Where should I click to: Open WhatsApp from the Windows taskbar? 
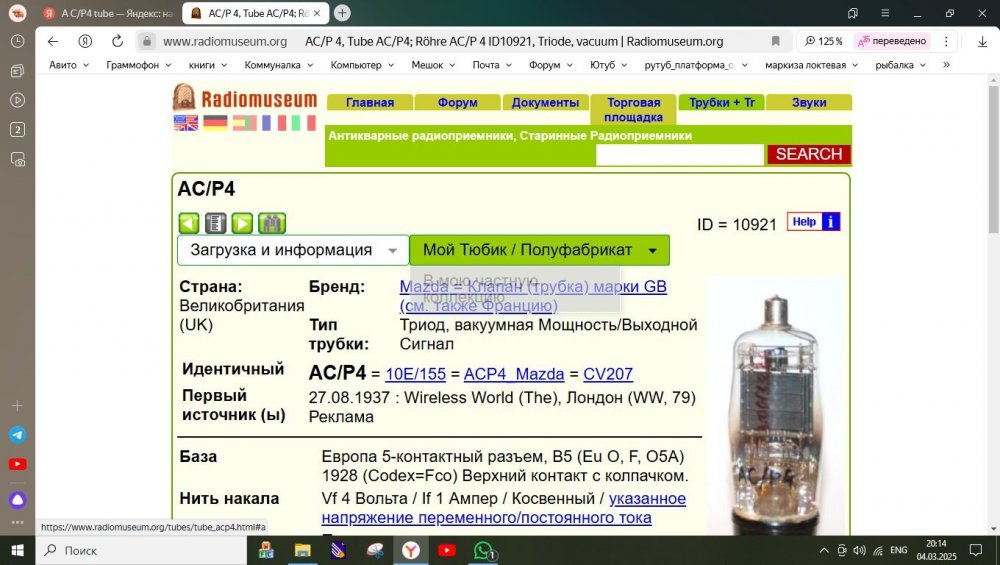(x=484, y=550)
